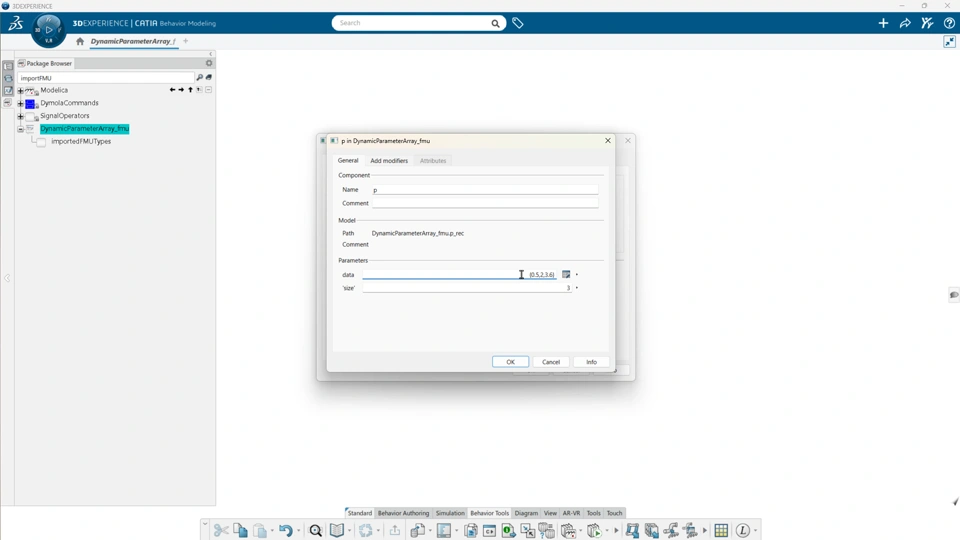This screenshot has width=960, height=540.
Task: Switch to the Behavior Tools tab
Action: [x=489, y=513]
